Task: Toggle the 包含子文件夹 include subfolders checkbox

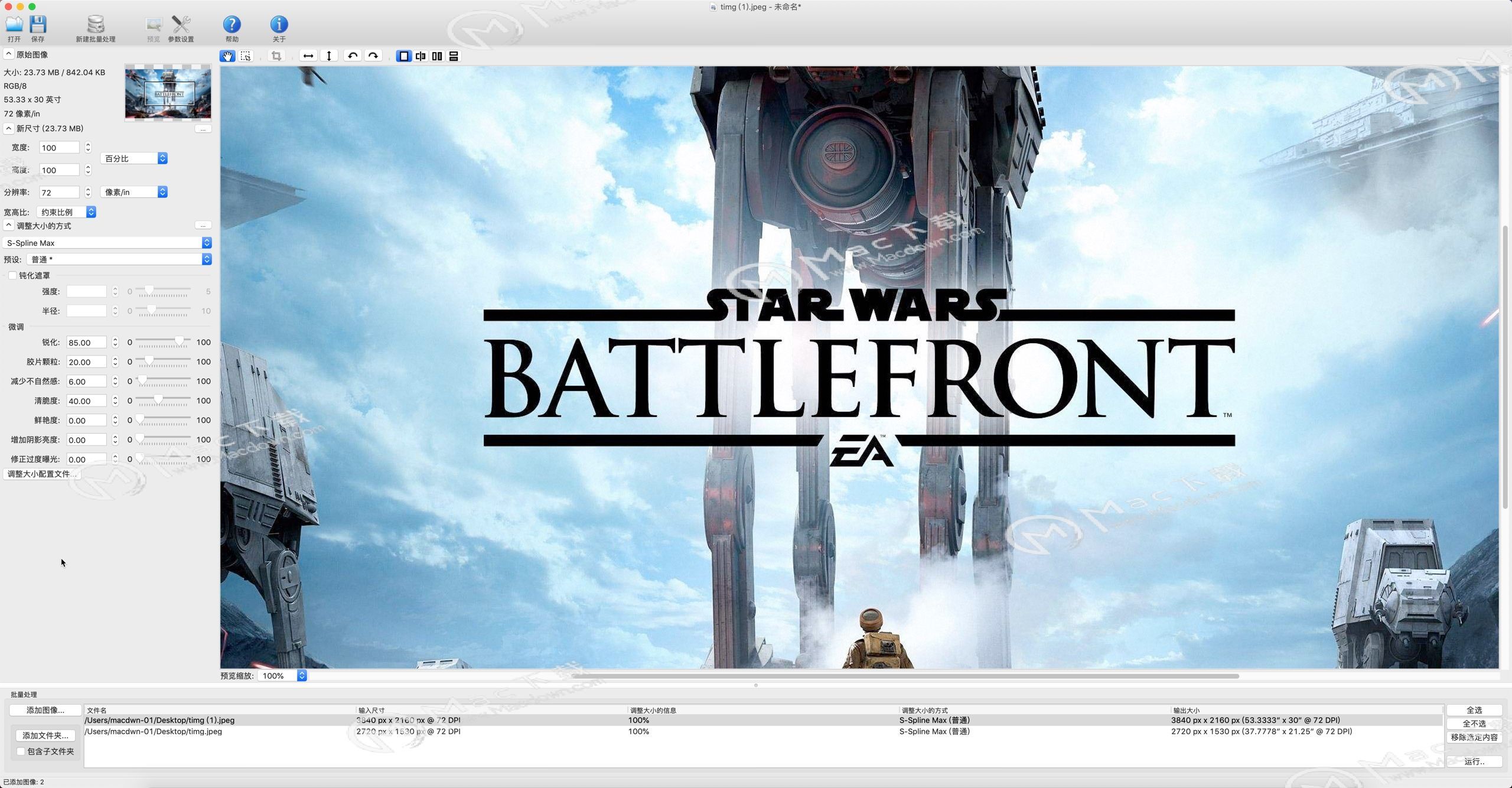Action: tap(21, 751)
